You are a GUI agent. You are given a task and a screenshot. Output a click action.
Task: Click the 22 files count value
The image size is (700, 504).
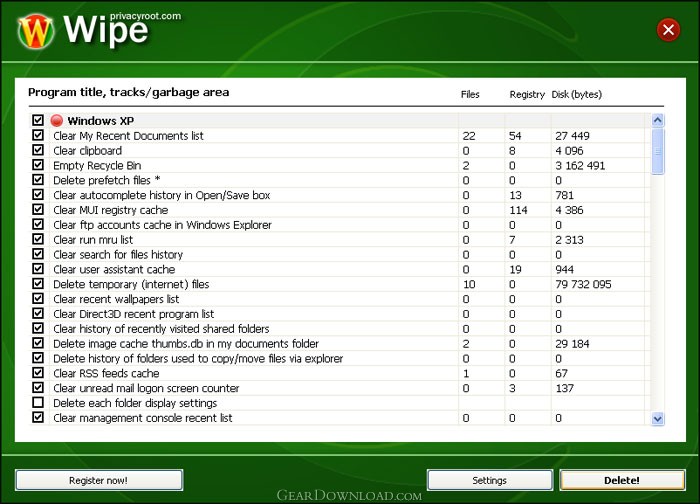469,136
